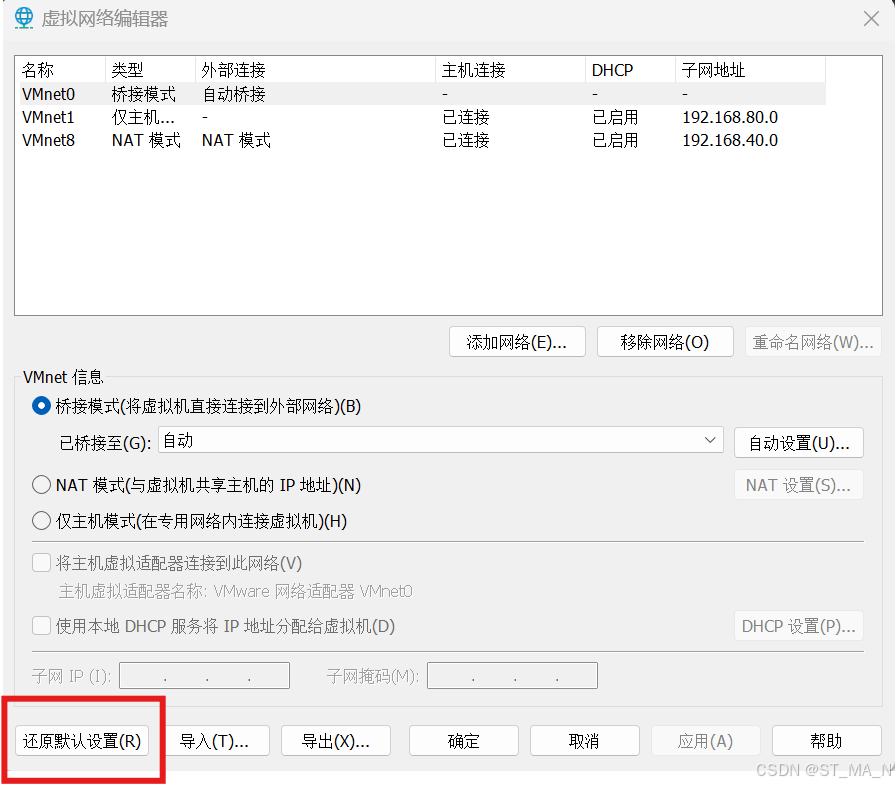The height and width of the screenshot is (785, 895).
Task: Click 移除网络(O) button
Action: coord(665,342)
